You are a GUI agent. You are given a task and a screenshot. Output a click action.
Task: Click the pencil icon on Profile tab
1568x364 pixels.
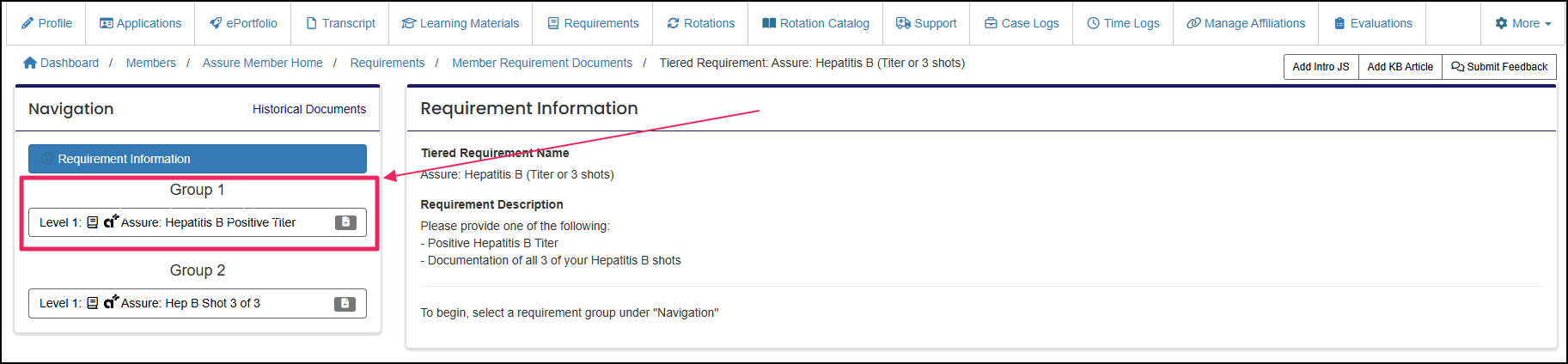[27, 23]
